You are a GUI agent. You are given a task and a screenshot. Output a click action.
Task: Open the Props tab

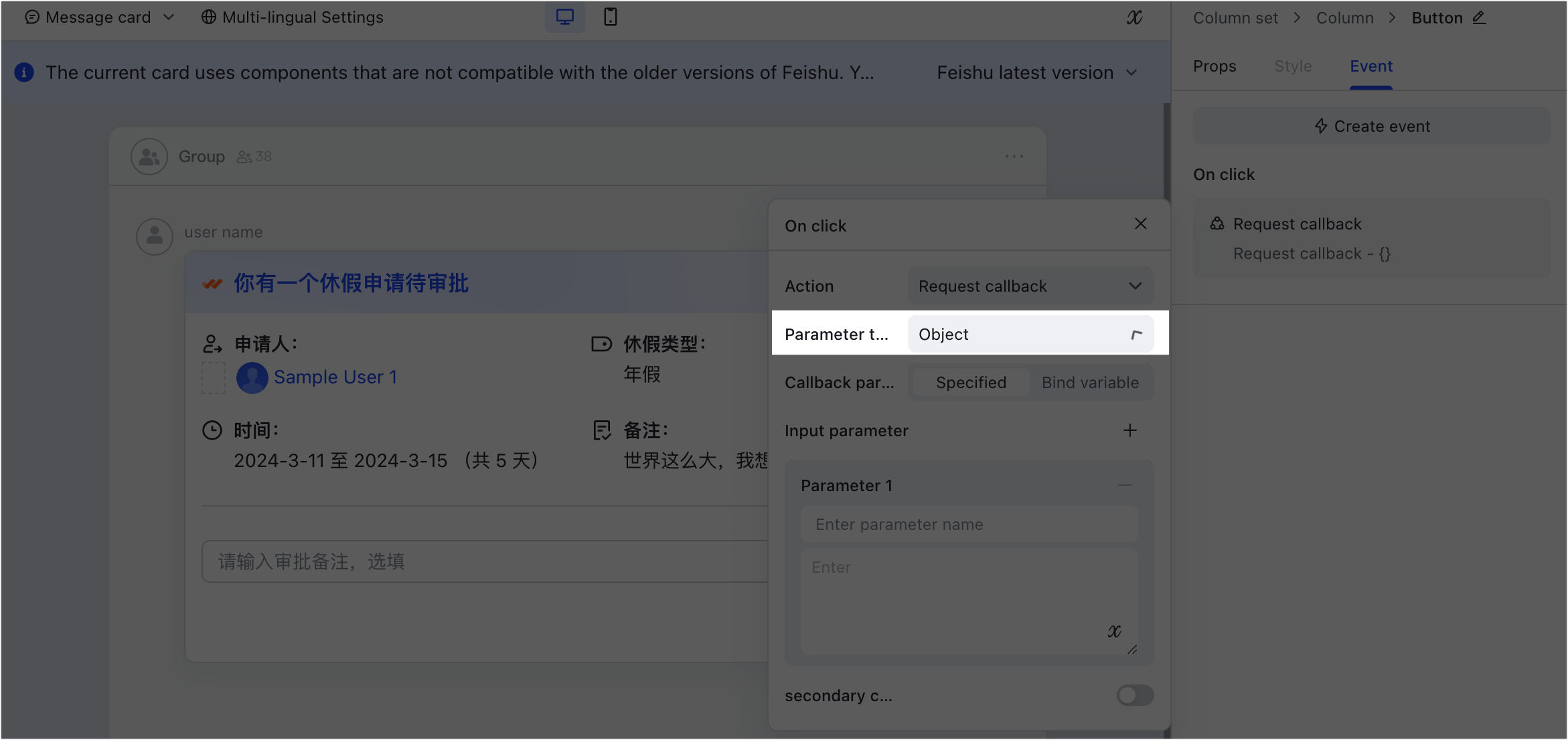click(x=1214, y=66)
